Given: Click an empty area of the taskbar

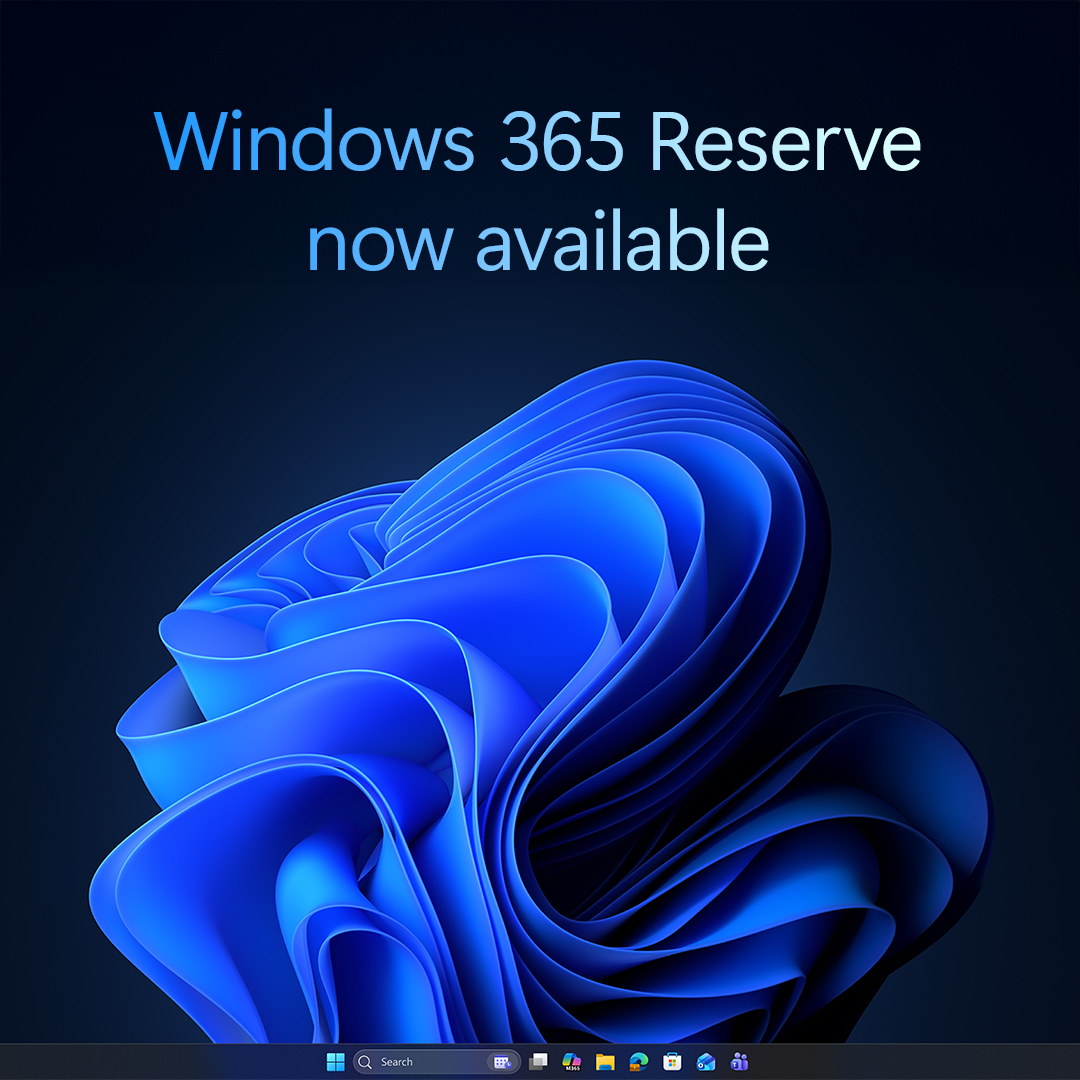Looking at the screenshot, I should 900,1061.
